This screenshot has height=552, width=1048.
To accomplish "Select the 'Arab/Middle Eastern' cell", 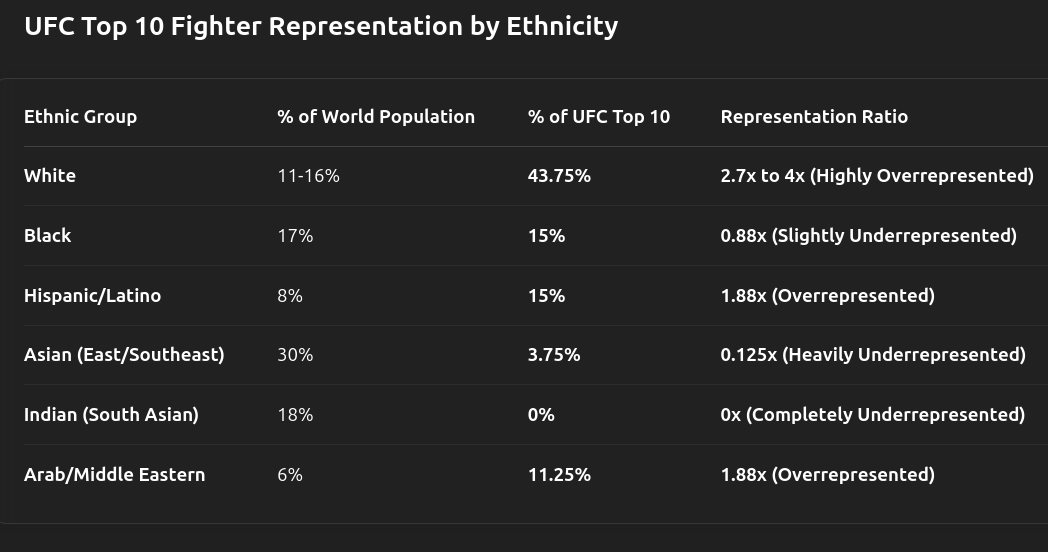I will [114, 474].
